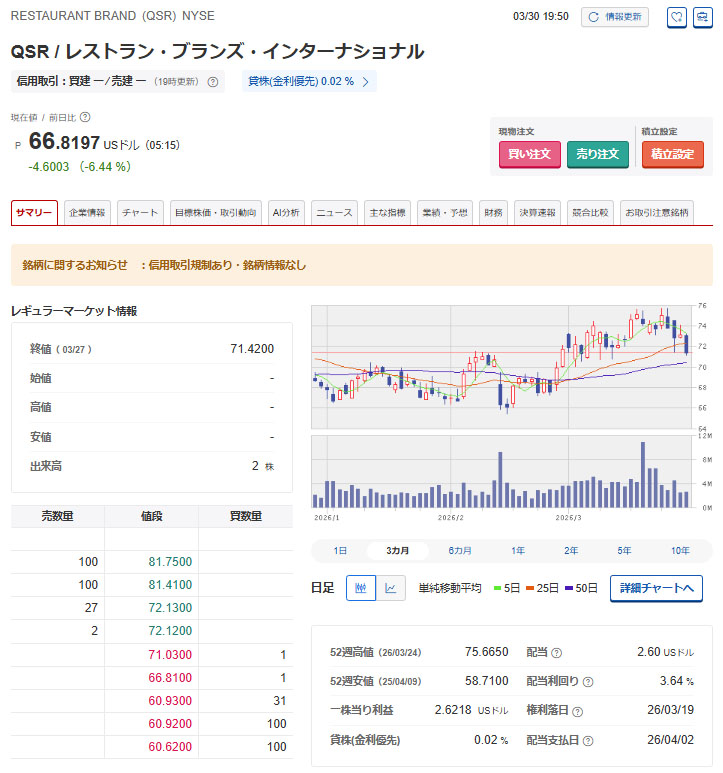Open the チャート tab
Screen dimensions: 723x773
[140, 213]
